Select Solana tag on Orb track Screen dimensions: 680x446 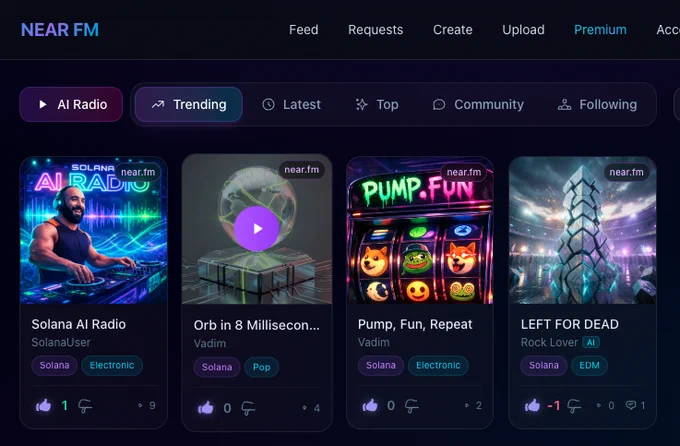tap(217, 367)
